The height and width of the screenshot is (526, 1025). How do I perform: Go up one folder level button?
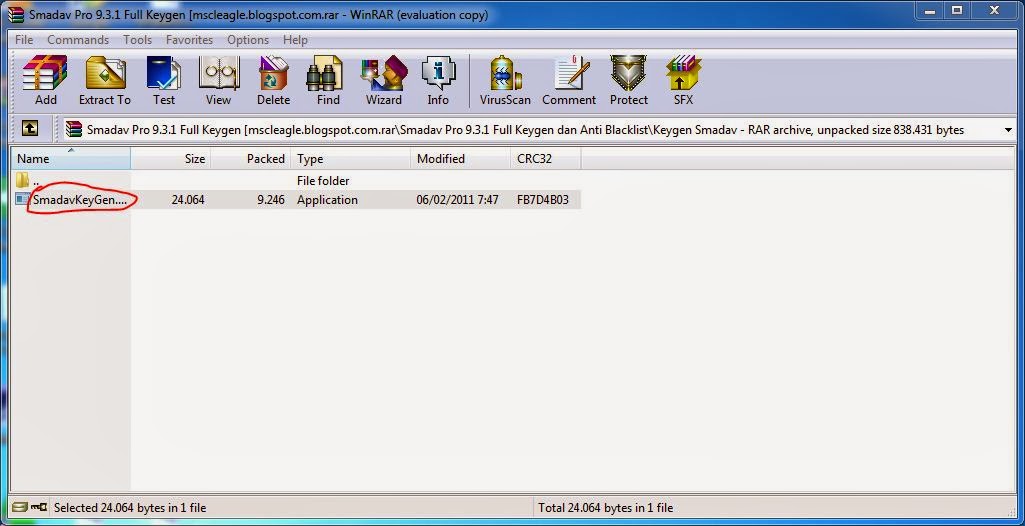pos(29,129)
